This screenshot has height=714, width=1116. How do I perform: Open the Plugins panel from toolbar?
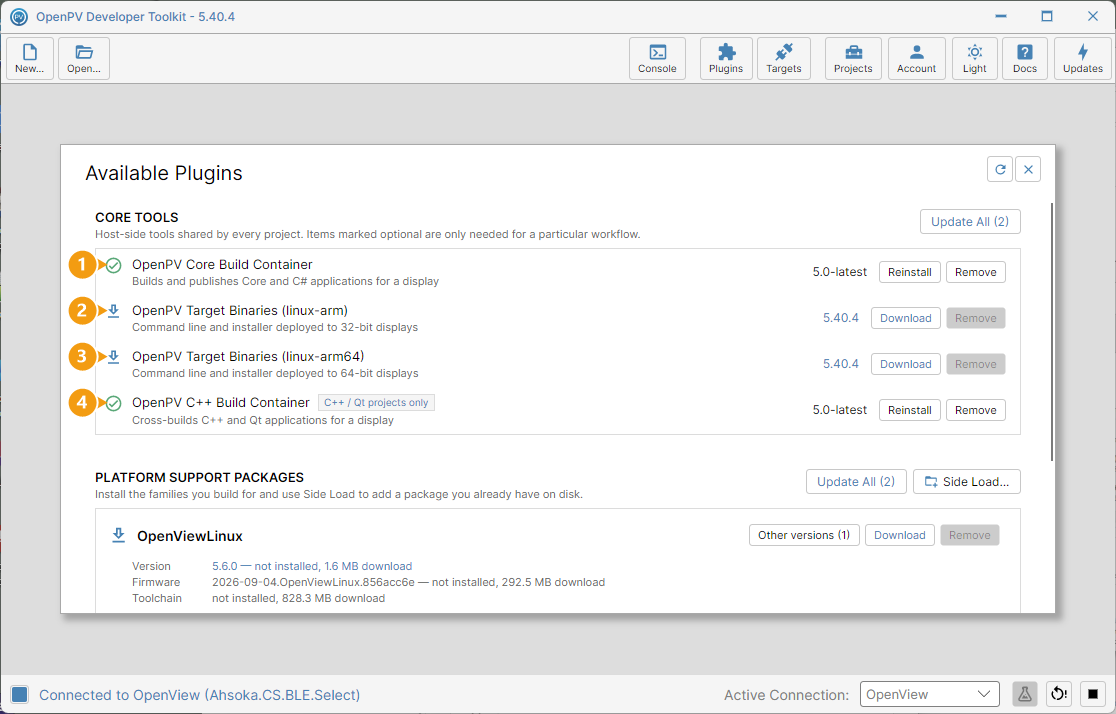point(726,58)
